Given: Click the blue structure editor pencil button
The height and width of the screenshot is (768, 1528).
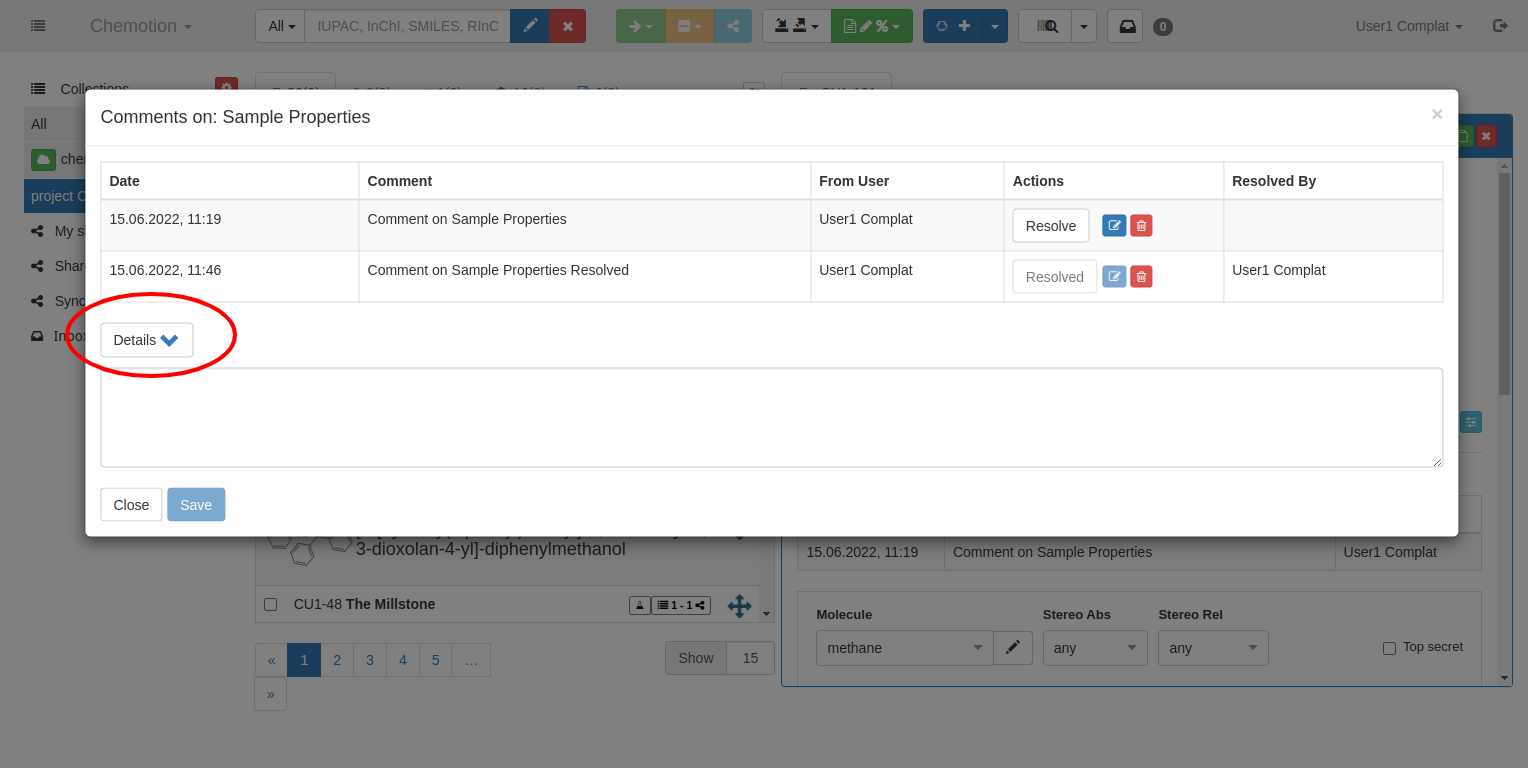Looking at the screenshot, I should click(530, 26).
